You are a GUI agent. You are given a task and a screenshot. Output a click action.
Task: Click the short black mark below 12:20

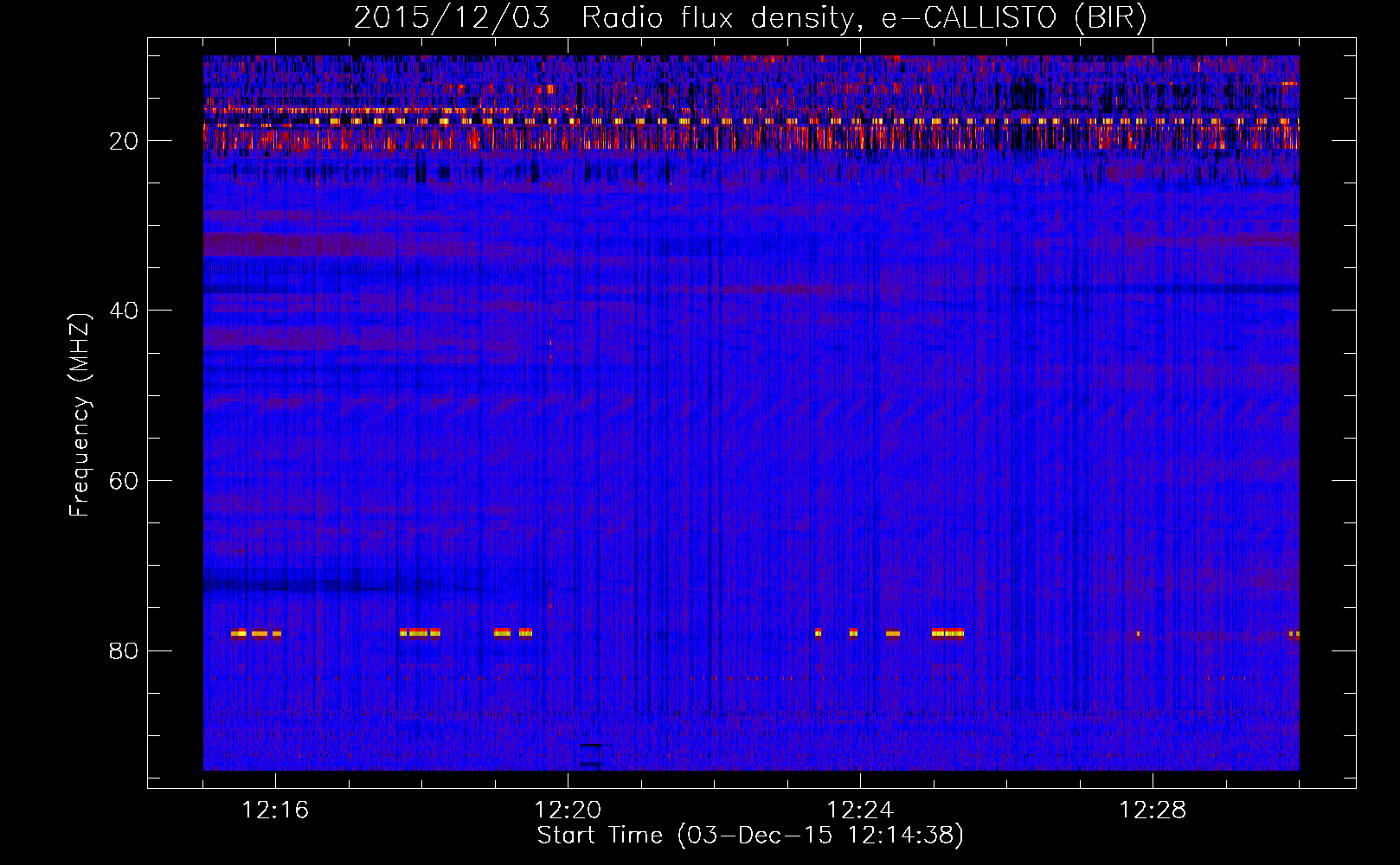(594, 745)
